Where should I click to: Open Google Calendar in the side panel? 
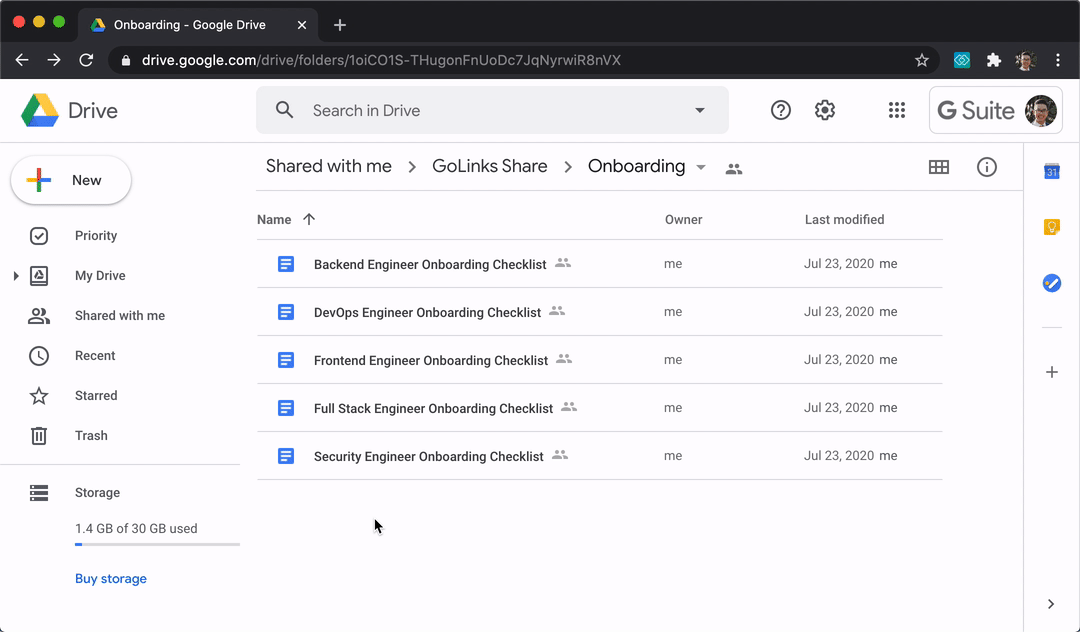[1051, 172]
